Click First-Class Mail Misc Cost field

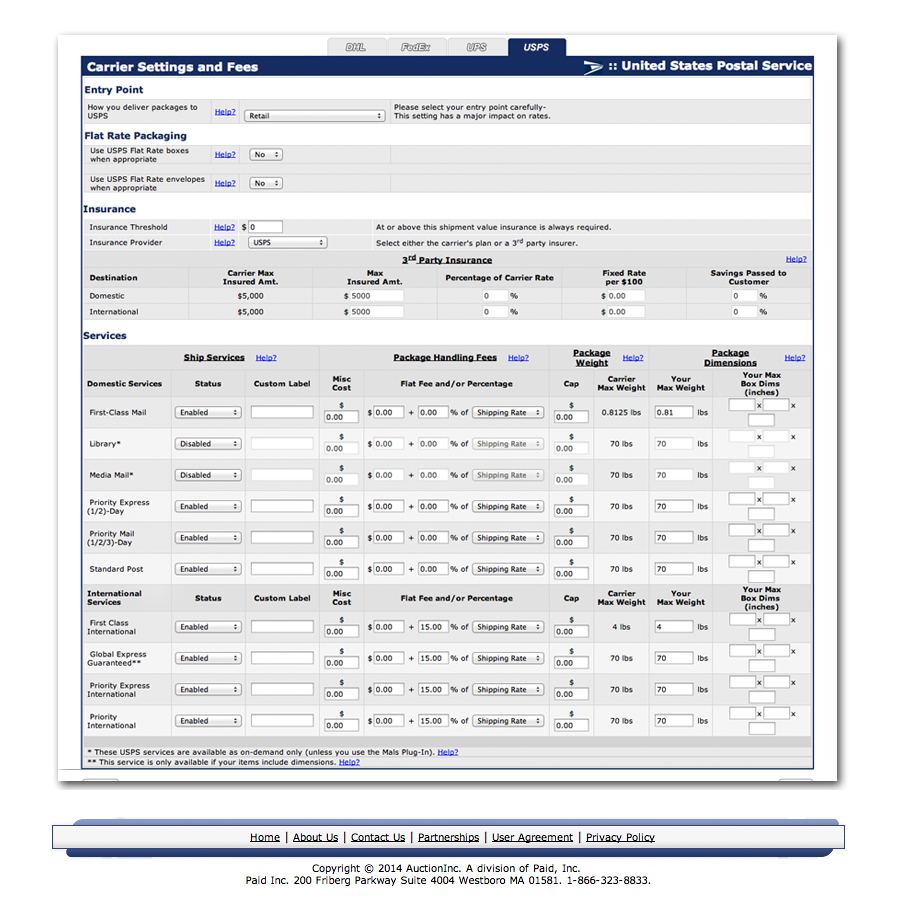[x=342, y=417]
